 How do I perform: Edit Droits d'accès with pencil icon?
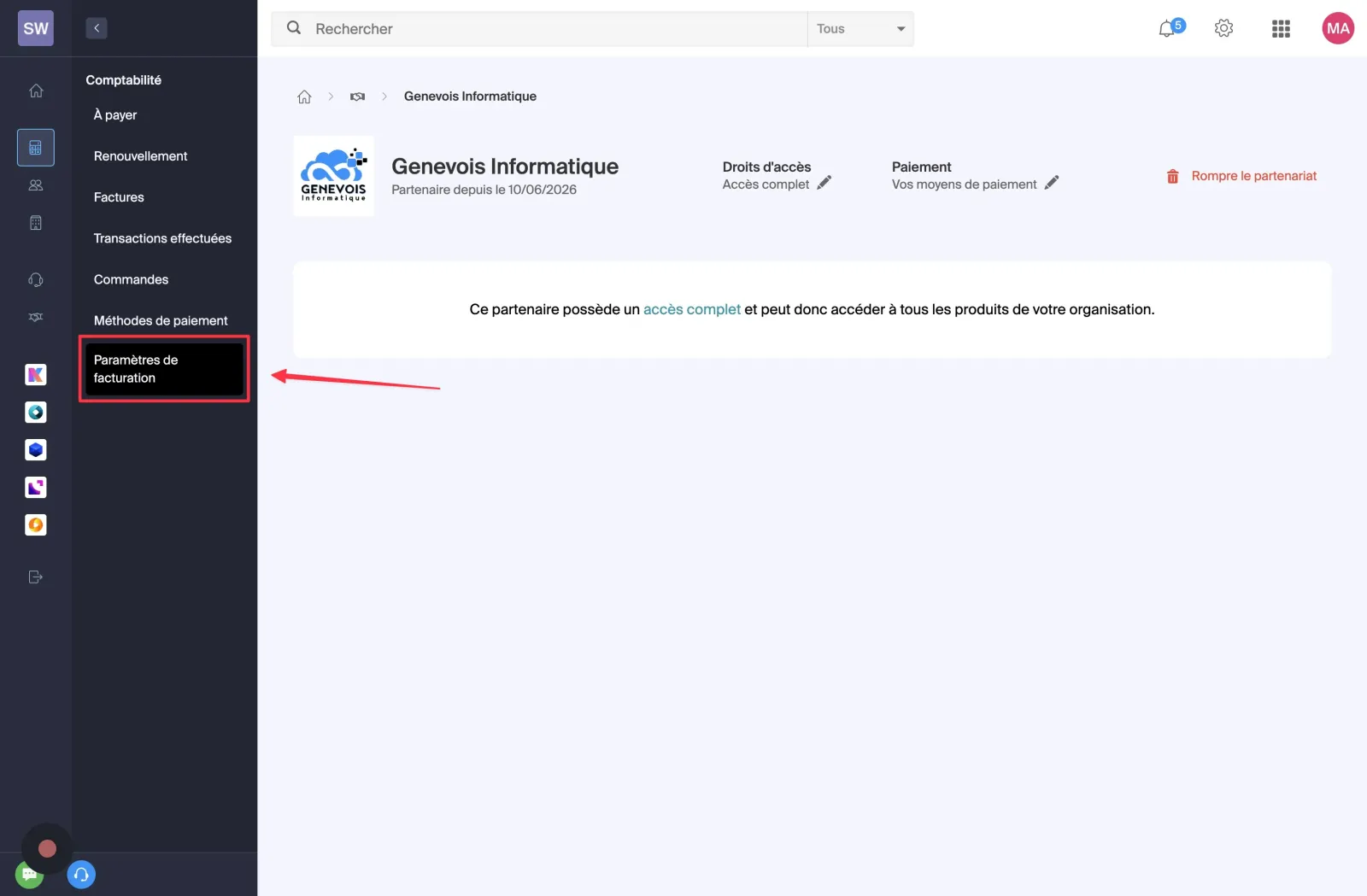[824, 183]
